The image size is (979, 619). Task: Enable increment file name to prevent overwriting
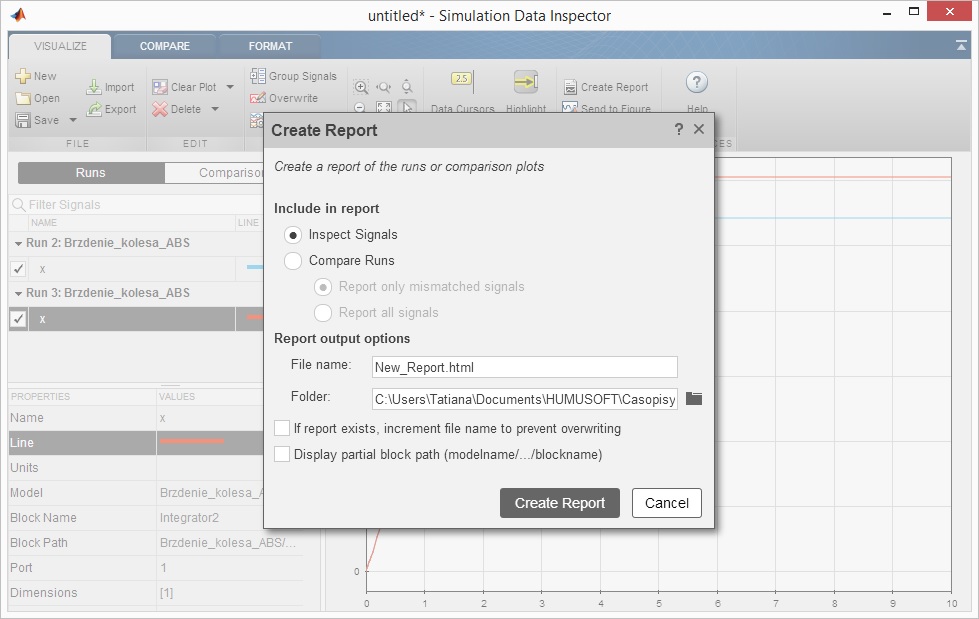[282, 428]
